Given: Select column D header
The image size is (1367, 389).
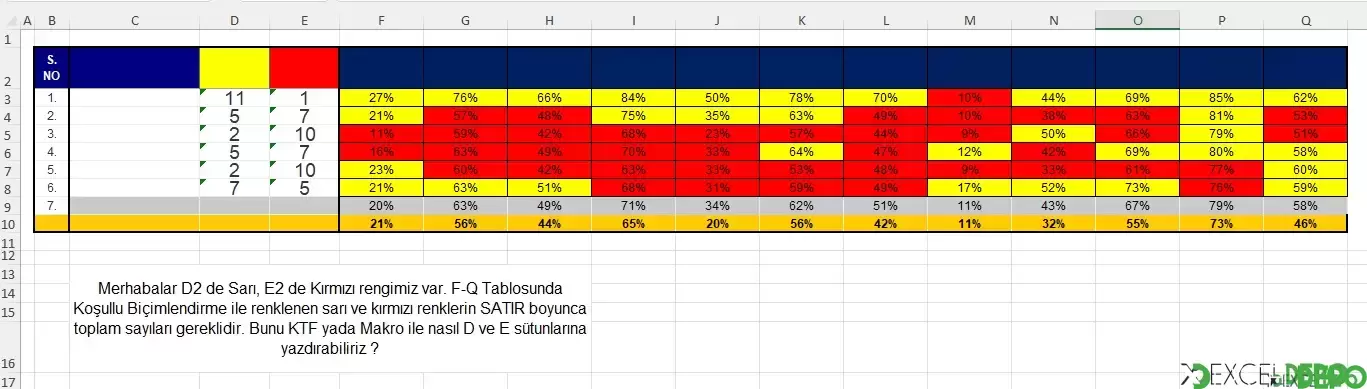Looking at the screenshot, I should (234, 20).
